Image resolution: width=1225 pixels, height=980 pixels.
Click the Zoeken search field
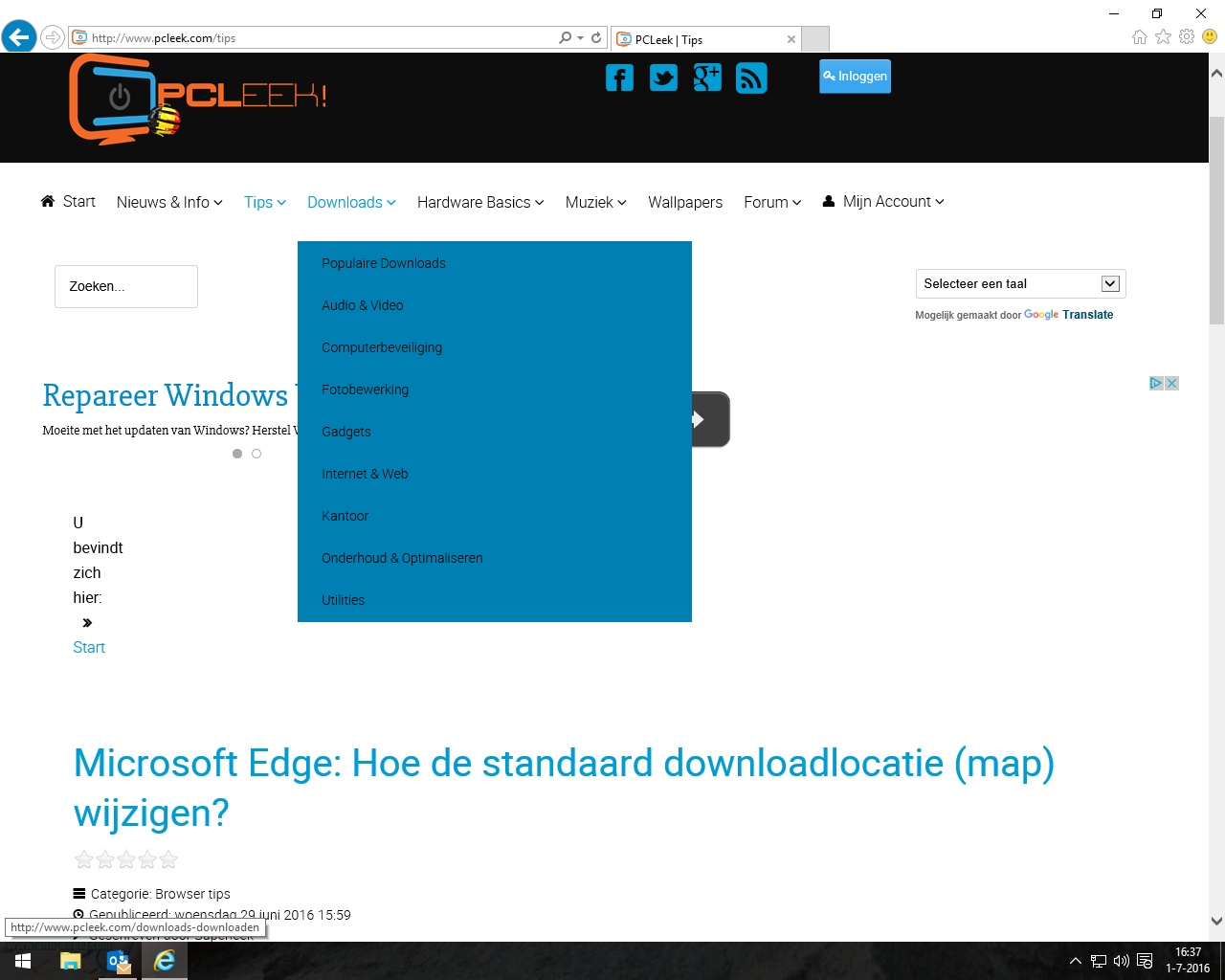pos(126,286)
